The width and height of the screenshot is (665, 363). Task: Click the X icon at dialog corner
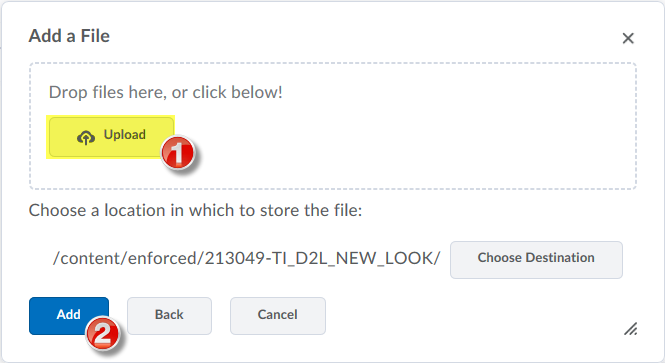tap(628, 38)
